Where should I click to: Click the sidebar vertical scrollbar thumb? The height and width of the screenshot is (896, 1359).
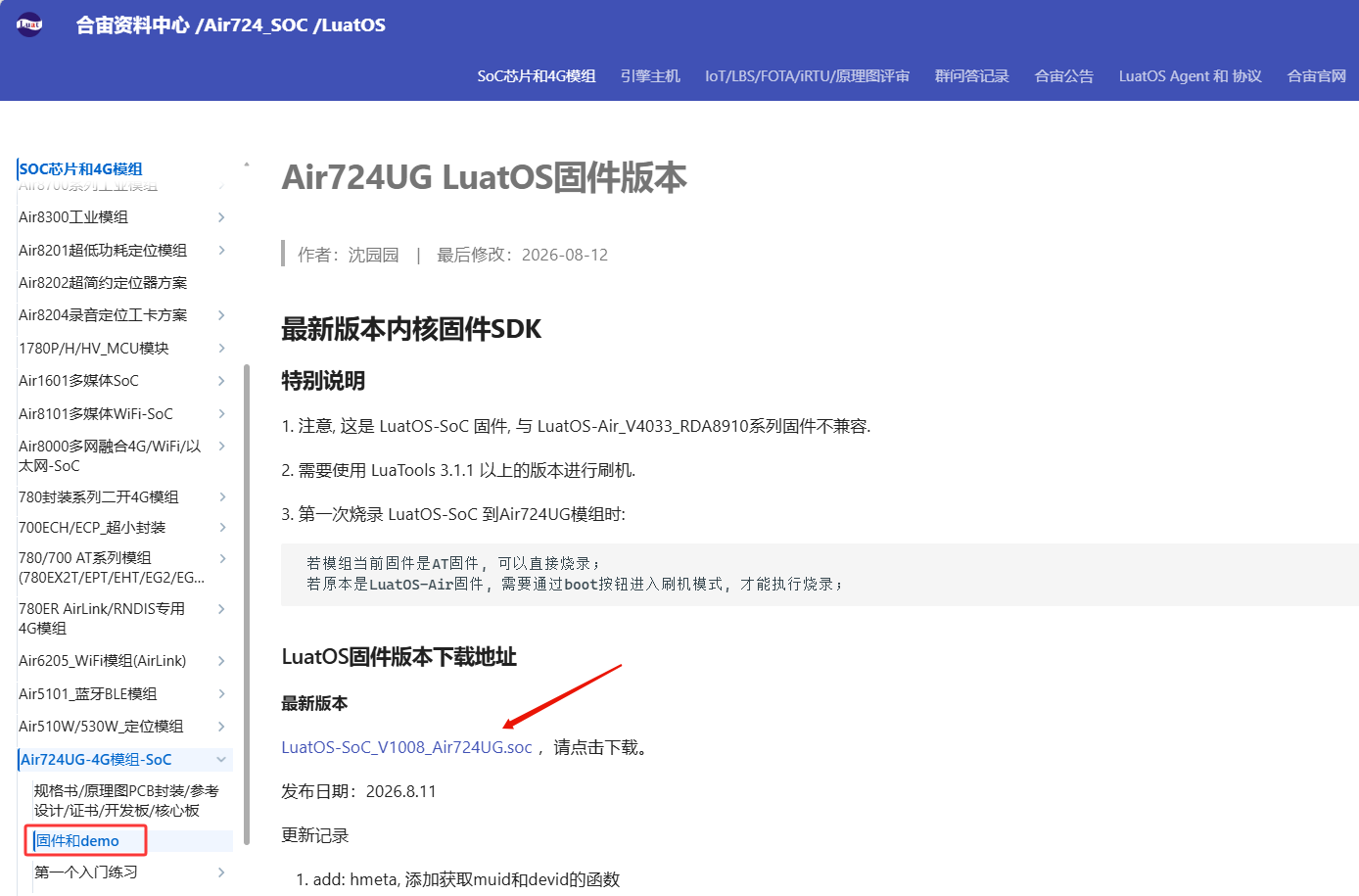pyautogui.click(x=247, y=604)
